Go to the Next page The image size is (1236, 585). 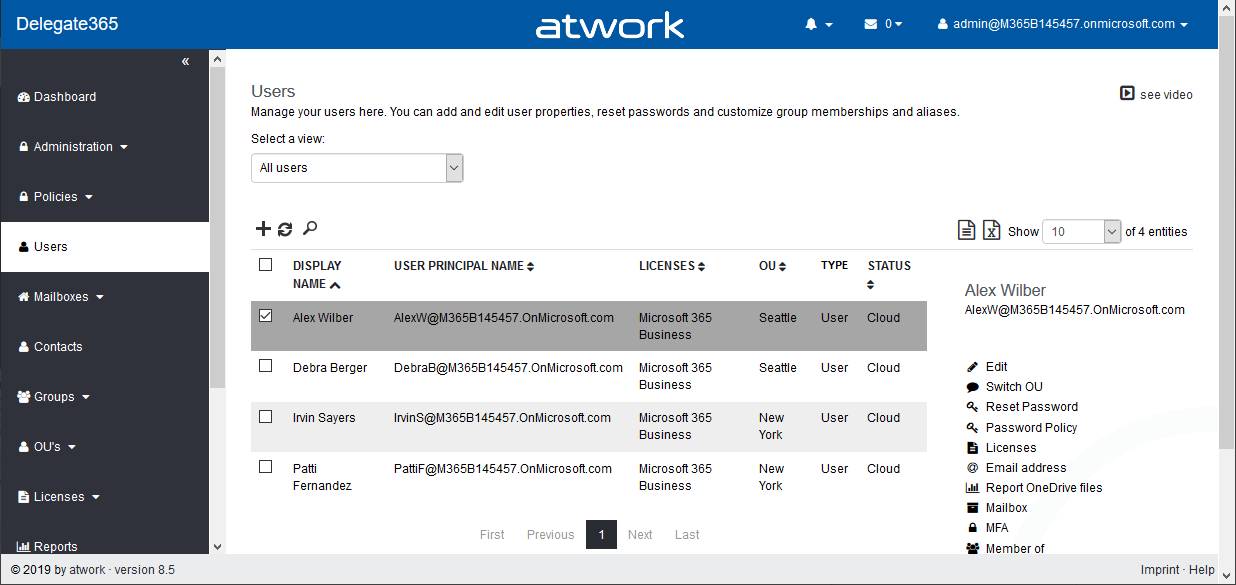click(x=640, y=535)
